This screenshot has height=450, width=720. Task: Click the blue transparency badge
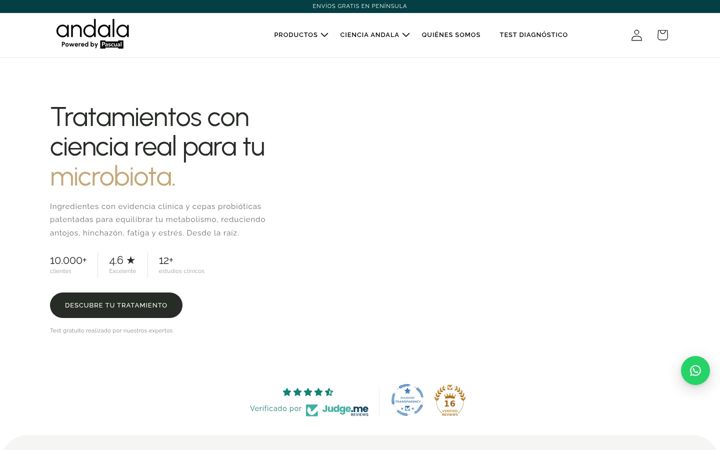coord(407,400)
